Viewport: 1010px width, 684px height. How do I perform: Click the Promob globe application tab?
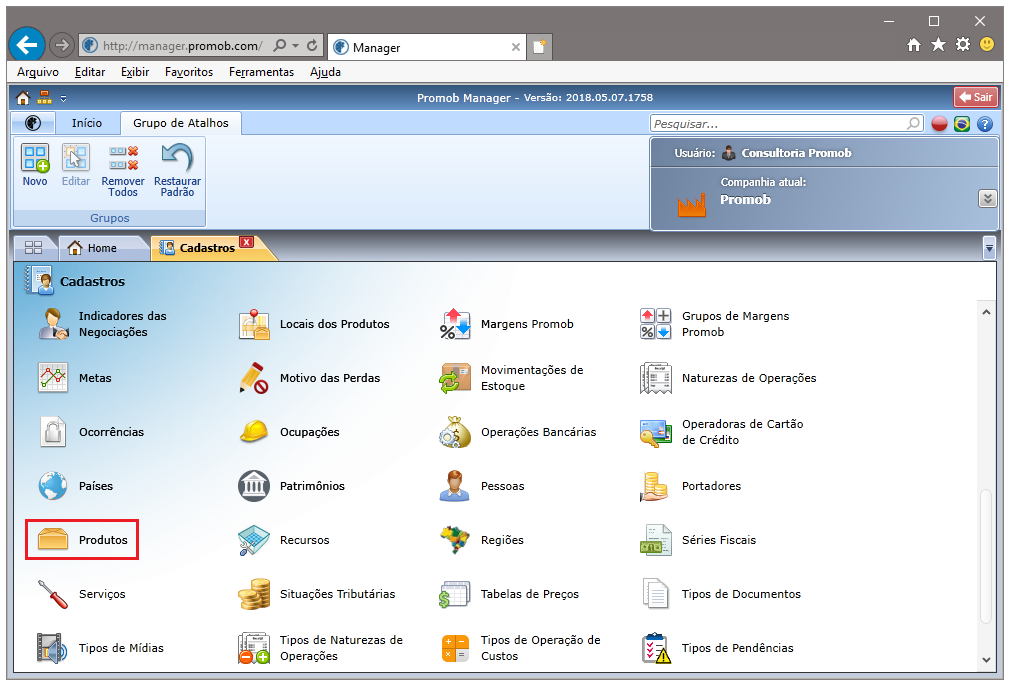click(x=33, y=123)
